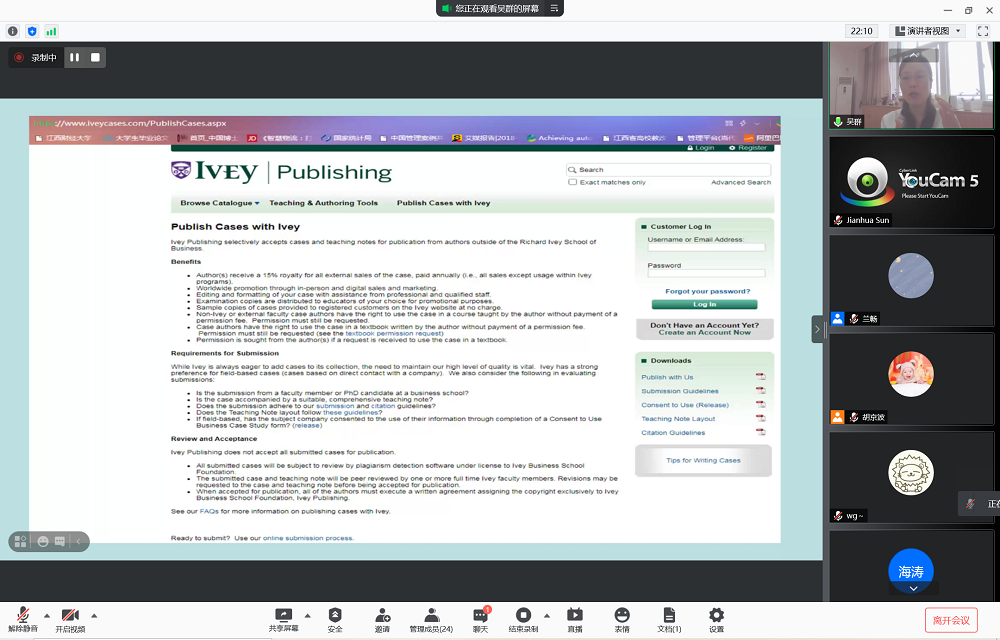Open 文档(1) documents panel
Screen dimensions: 1000x640
pos(669,619)
